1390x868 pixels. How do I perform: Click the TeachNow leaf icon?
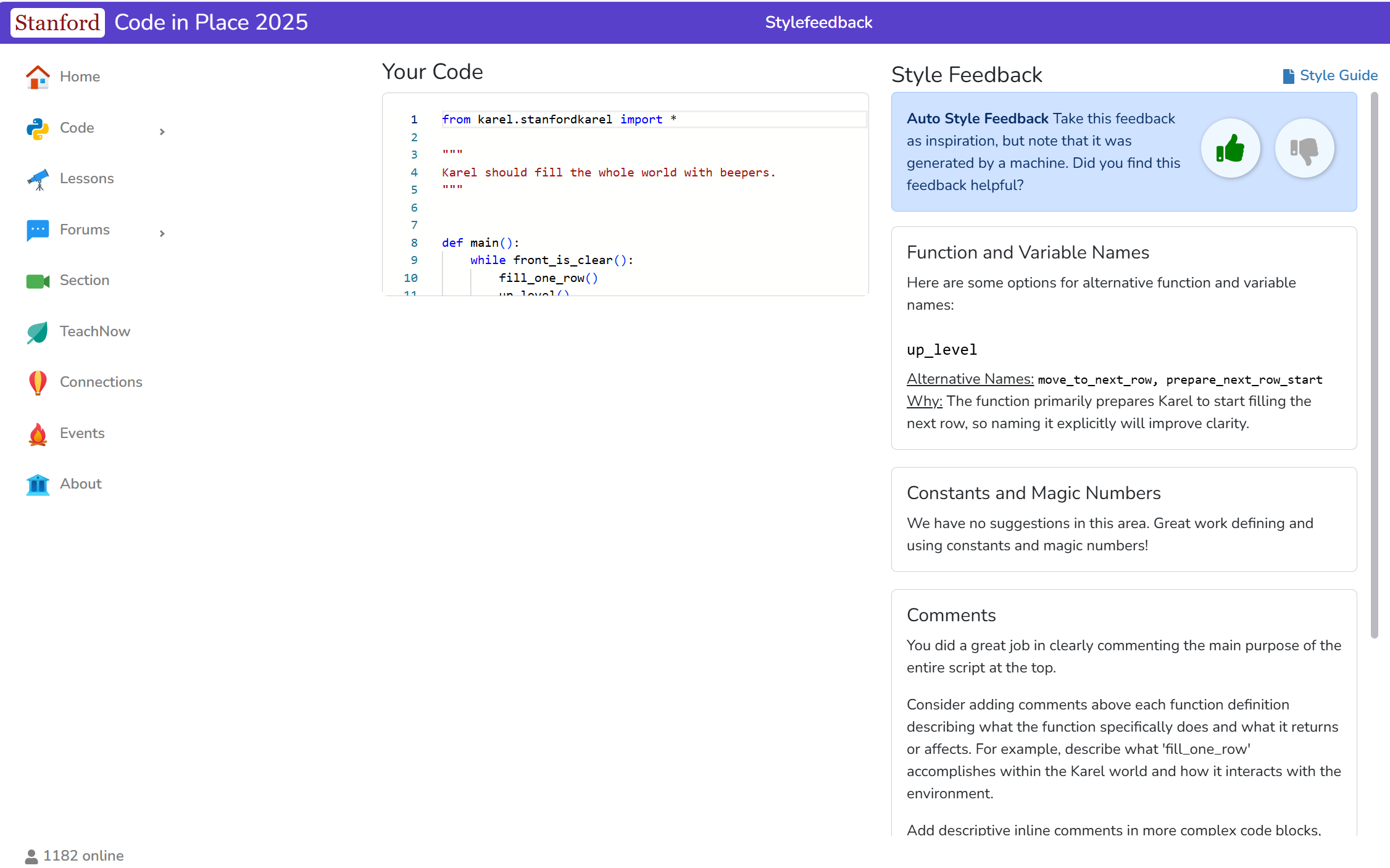38,332
